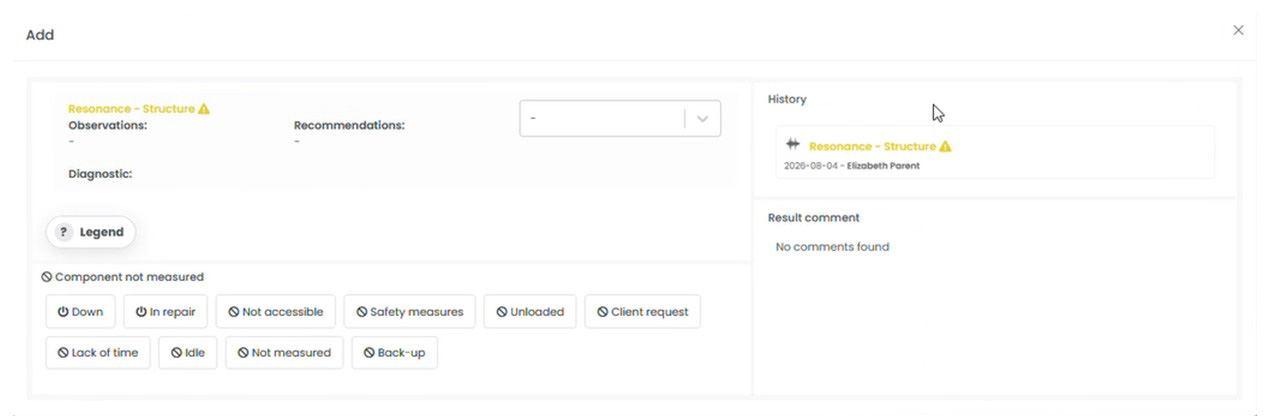This screenshot has height=416, width=1264.
Task: Select the Back-up option
Action: click(x=395, y=353)
